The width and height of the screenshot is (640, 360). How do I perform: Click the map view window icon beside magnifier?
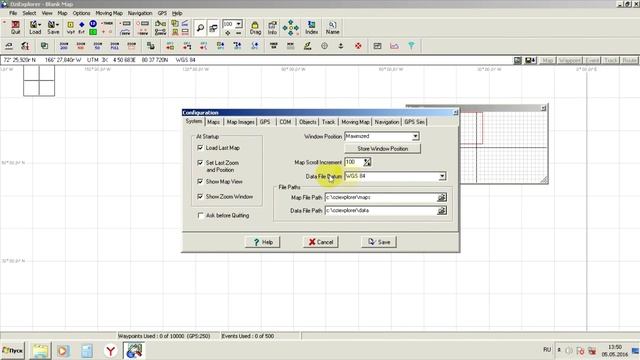(x=213, y=28)
